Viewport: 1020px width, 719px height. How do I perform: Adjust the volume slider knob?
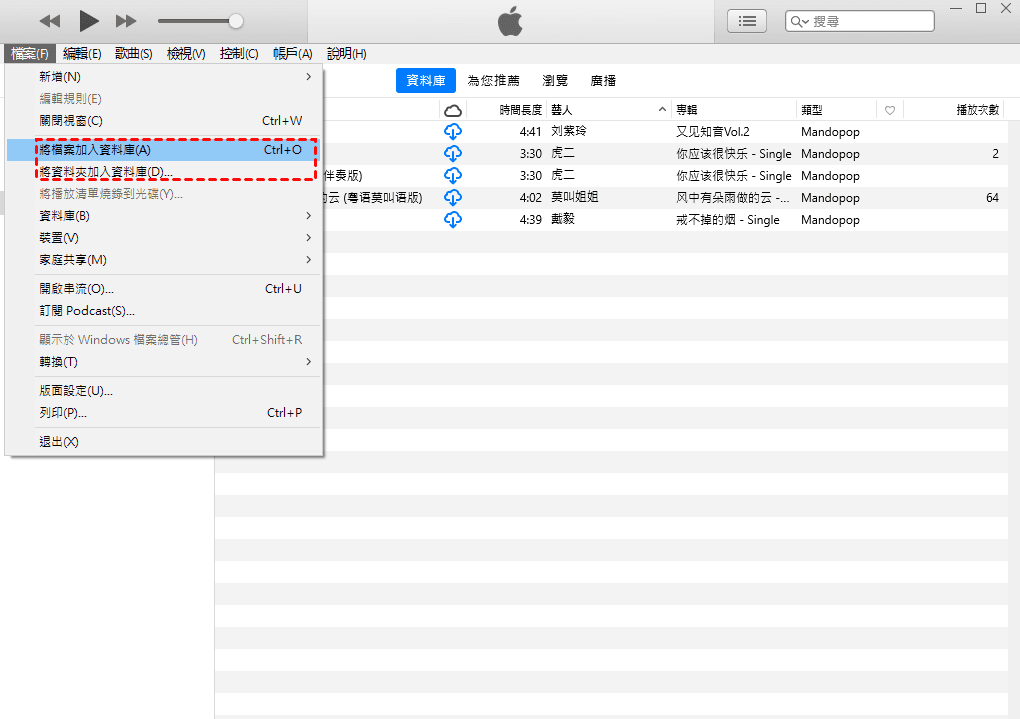(x=236, y=21)
